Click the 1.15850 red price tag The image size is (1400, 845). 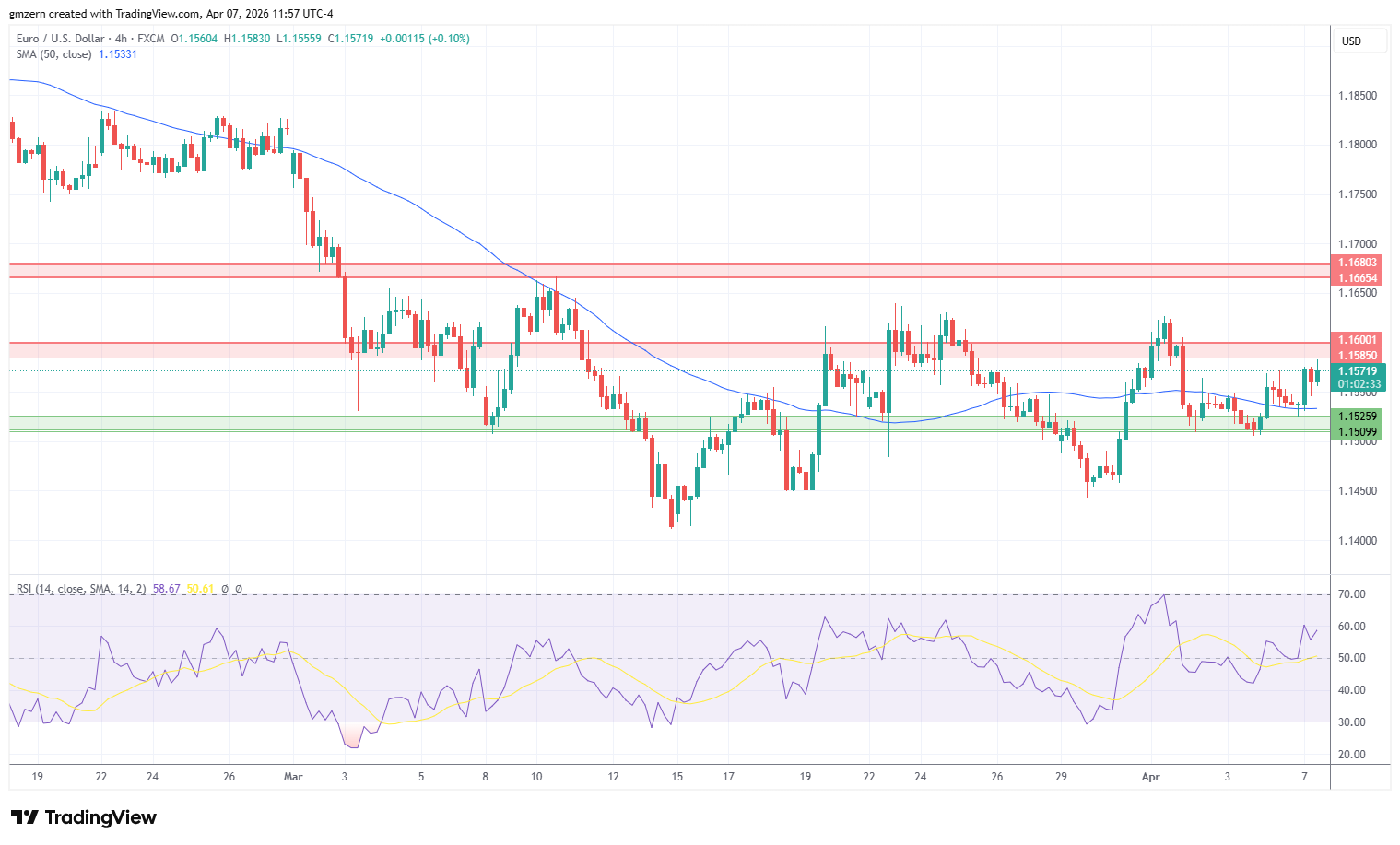(1358, 356)
